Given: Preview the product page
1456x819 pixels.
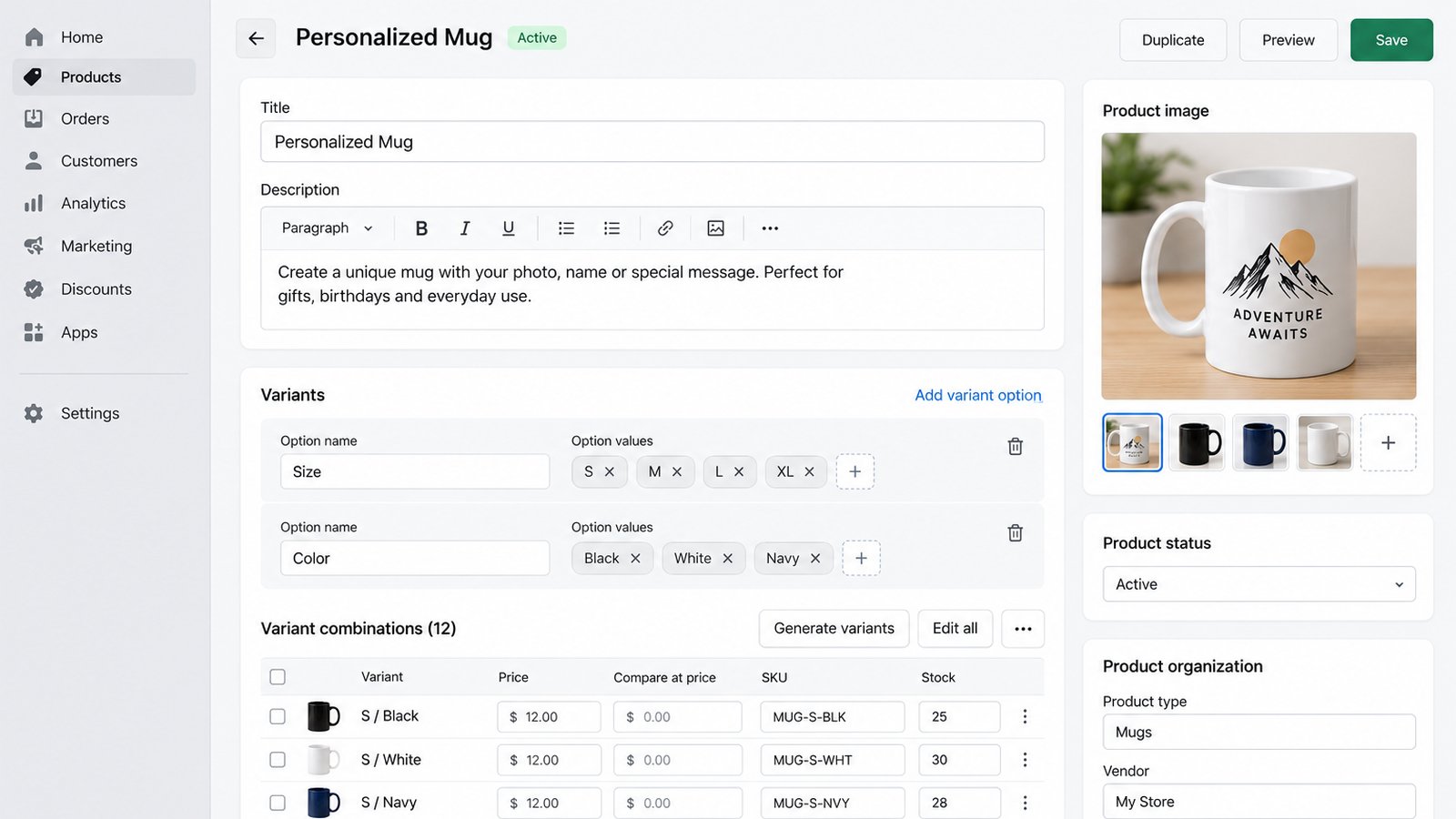Looking at the screenshot, I should tap(1289, 40).
